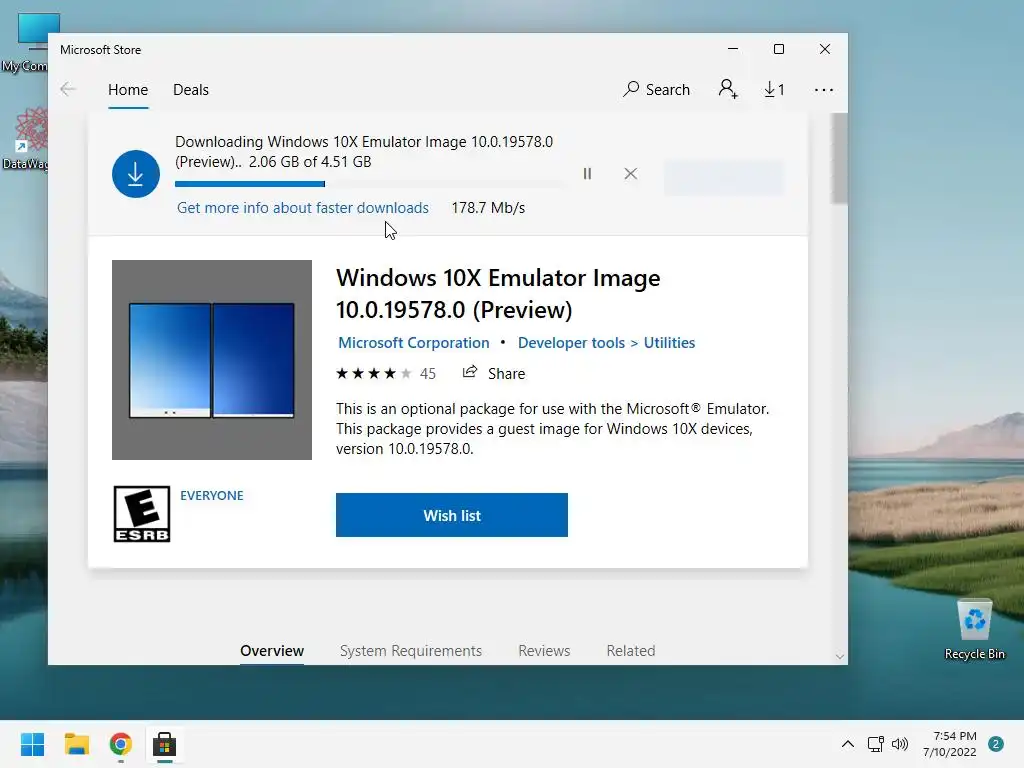Select the DataWag desktop shortcut
This screenshot has width=1024, height=768.
[25, 139]
